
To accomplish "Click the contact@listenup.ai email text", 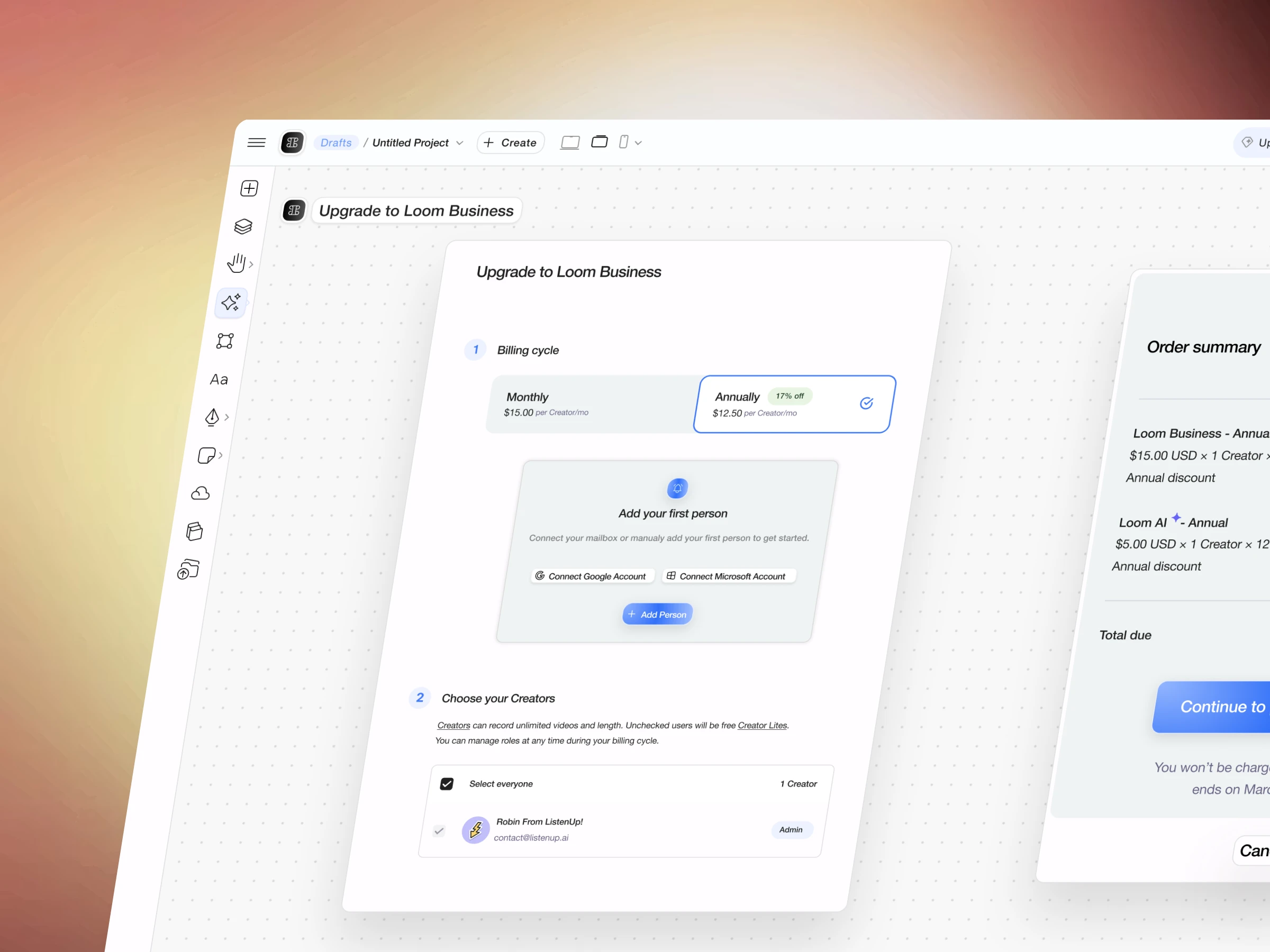I will tap(531, 838).
